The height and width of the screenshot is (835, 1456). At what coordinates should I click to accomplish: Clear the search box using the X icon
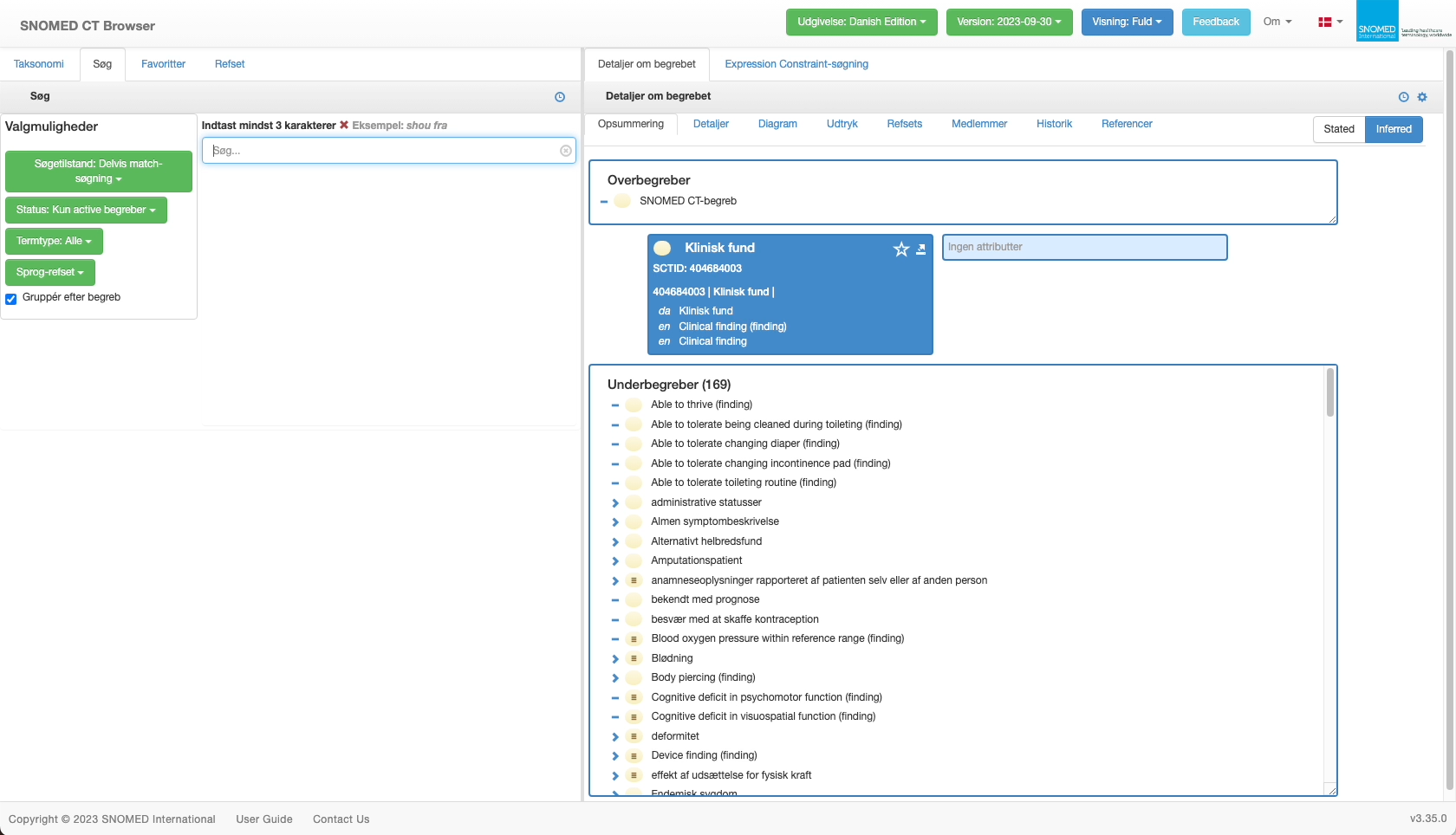click(x=566, y=151)
